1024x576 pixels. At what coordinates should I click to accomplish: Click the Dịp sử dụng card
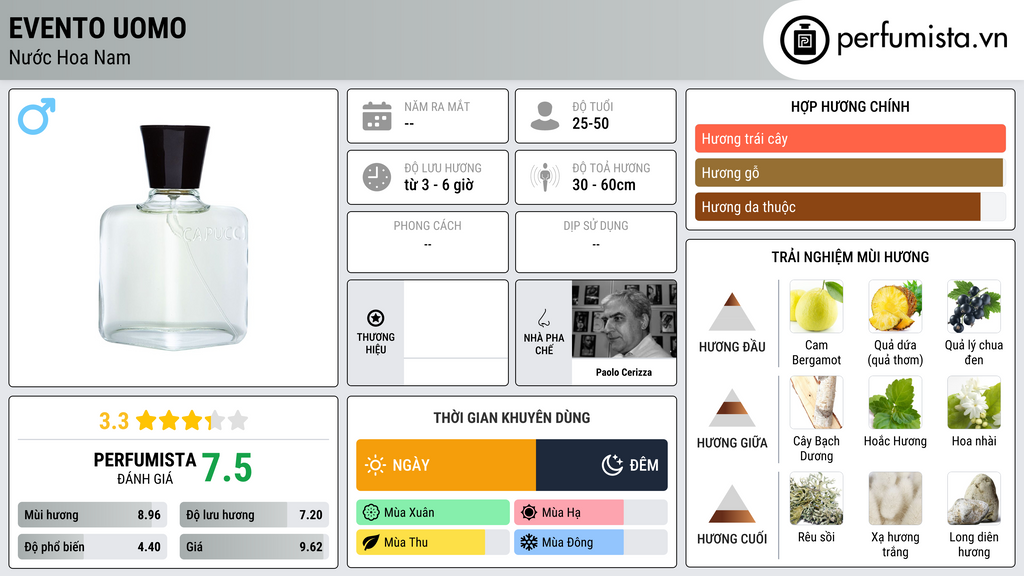click(x=596, y=242)
